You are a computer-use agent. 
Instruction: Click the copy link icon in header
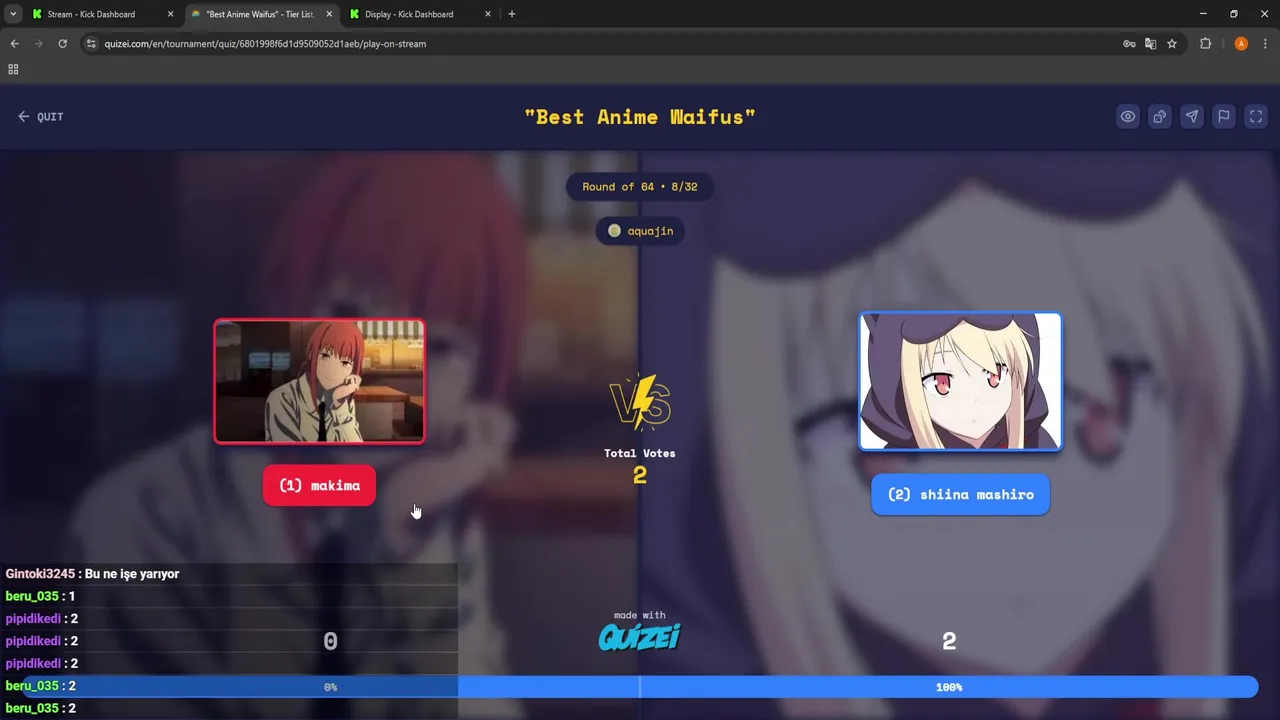1160,117
